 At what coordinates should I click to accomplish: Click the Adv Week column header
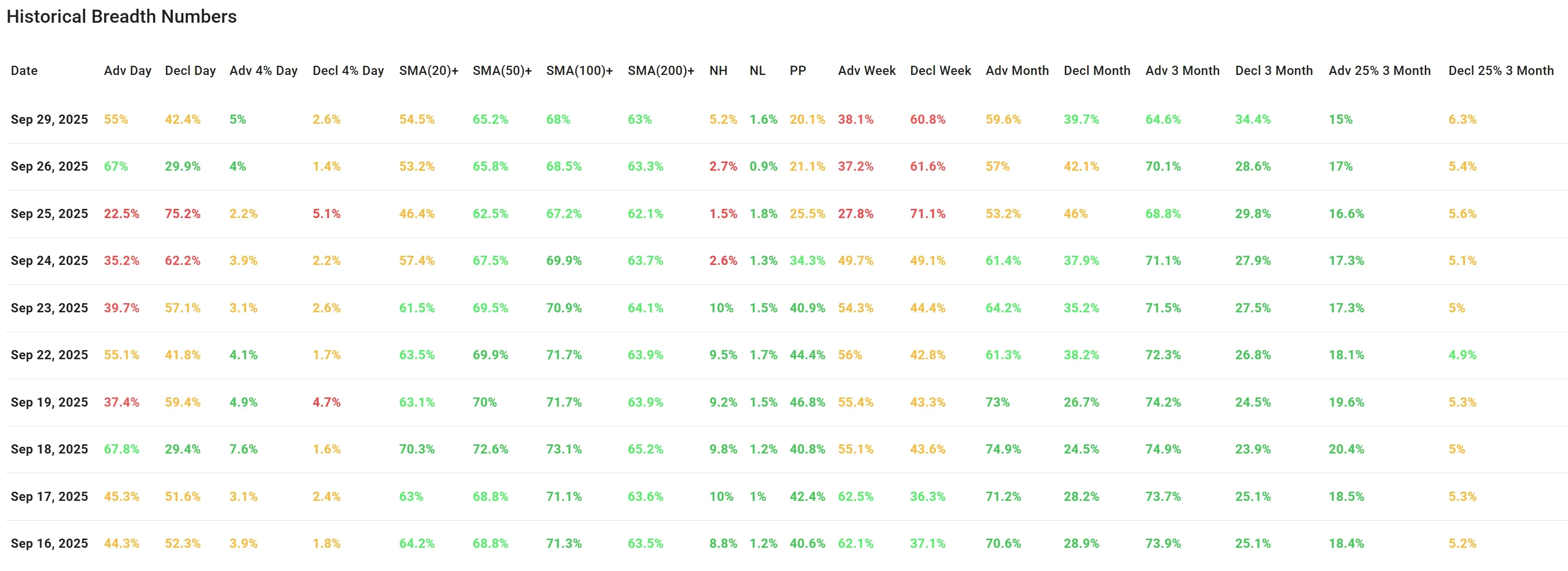pos(866,71)
